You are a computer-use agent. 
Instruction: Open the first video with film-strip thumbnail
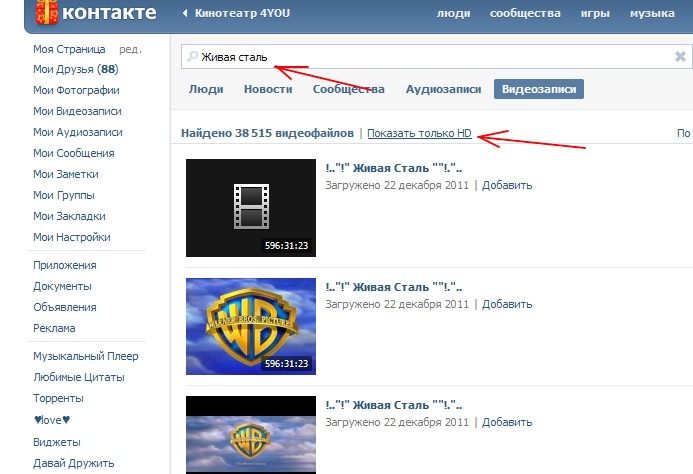coord(251,208)
